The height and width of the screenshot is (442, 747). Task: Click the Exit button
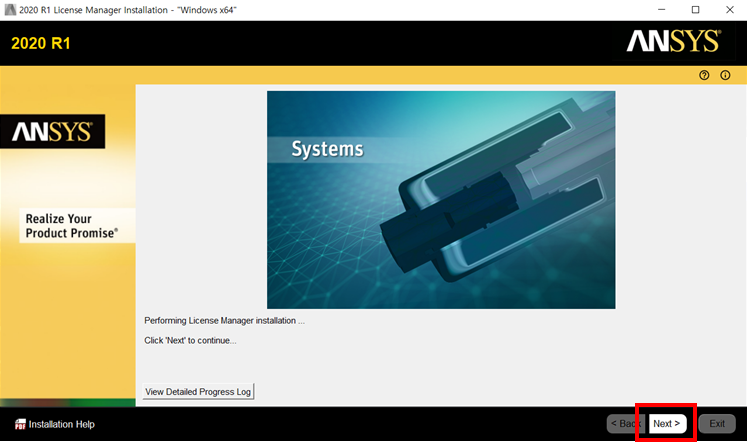717,423
